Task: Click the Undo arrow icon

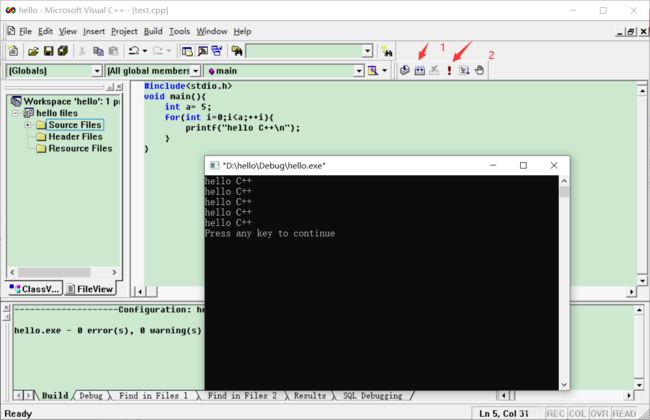Action: (134, 51)
